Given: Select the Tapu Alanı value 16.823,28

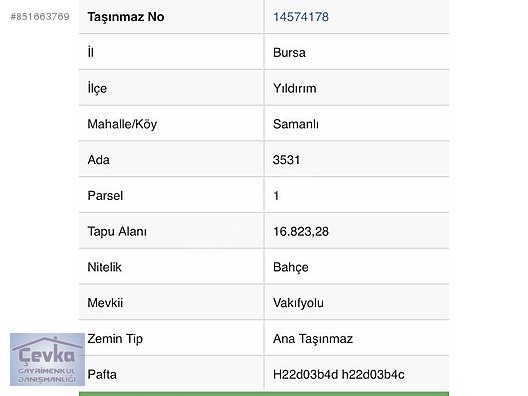Looking at the screenshot, I should click(x=301, y=231).
